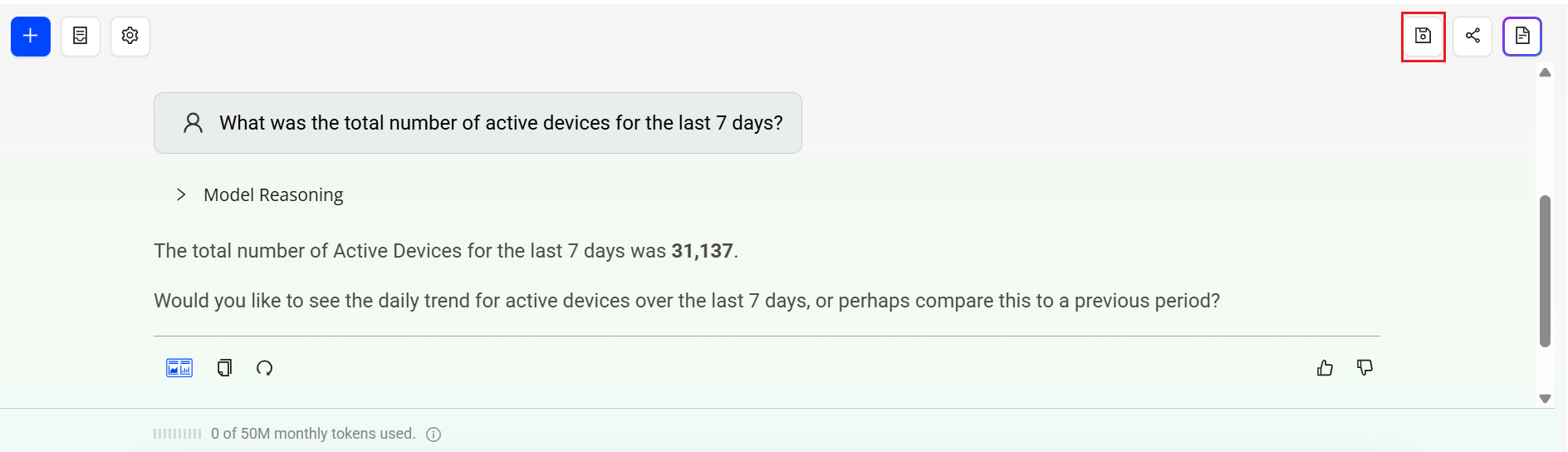
Task: Open settings via the gear icon
Action: (130, 37)
